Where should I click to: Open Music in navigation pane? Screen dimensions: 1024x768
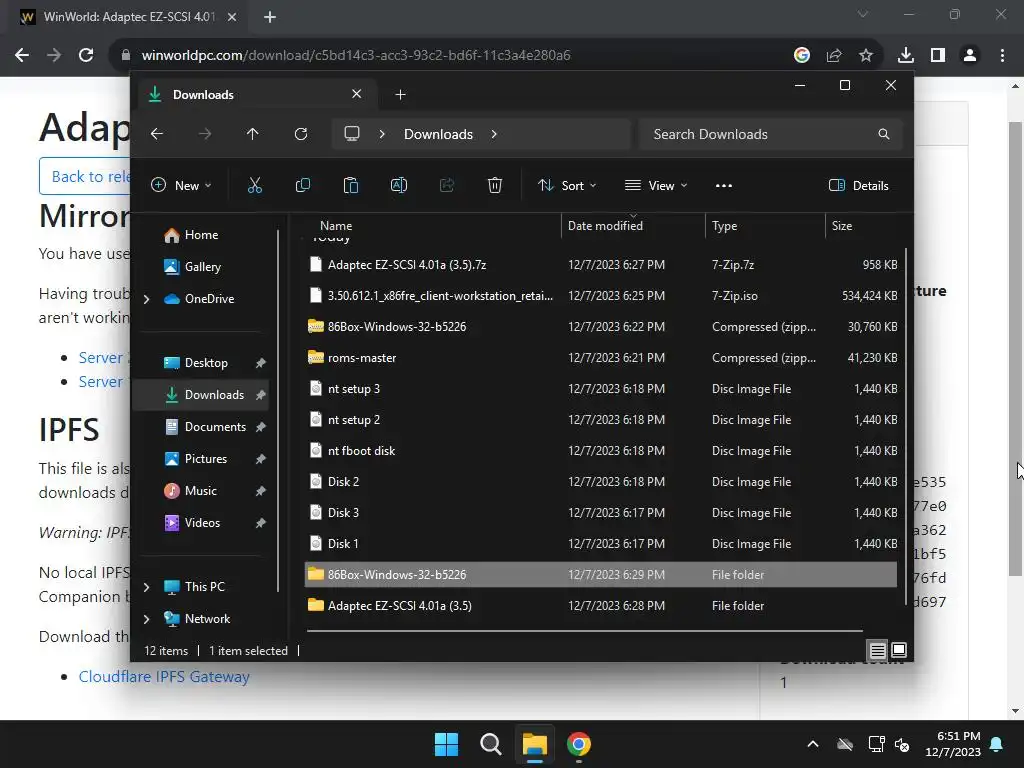(200, 491)
